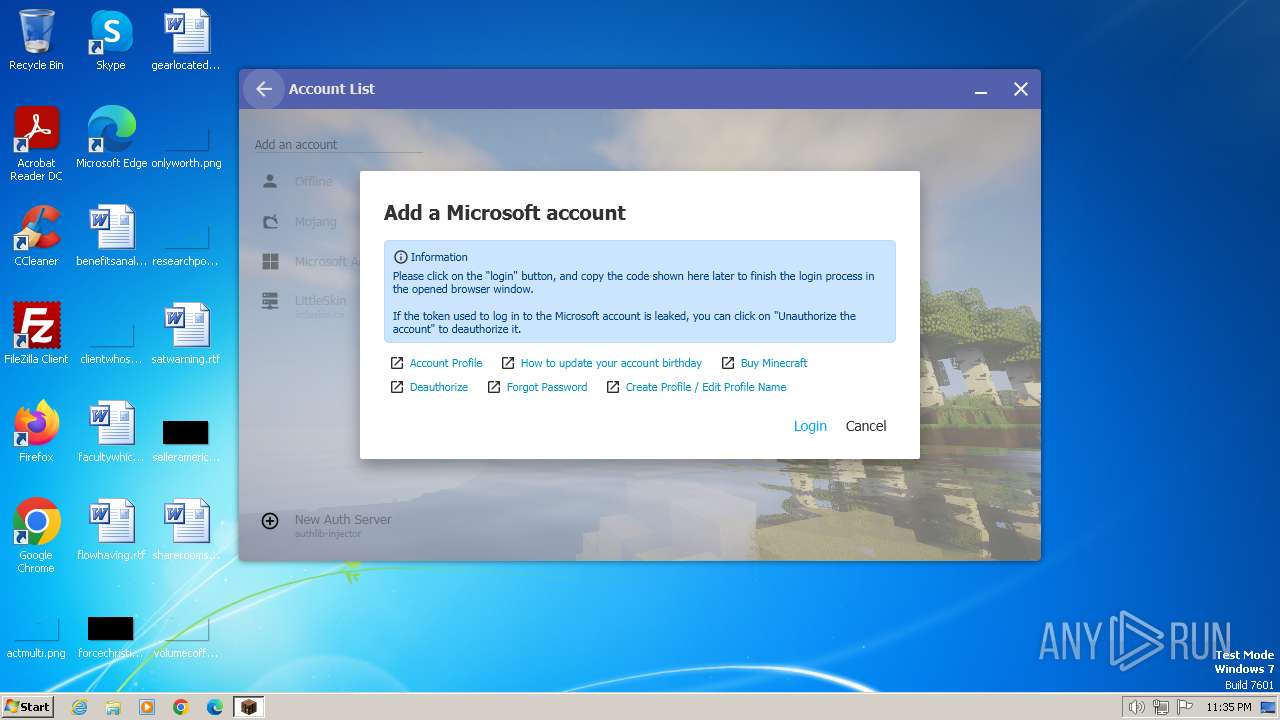Image resolution: width=1280 pixels, height=720 pixels.
Task: Select the gearlocated Word document icon
Action: (x=186, y=41)
